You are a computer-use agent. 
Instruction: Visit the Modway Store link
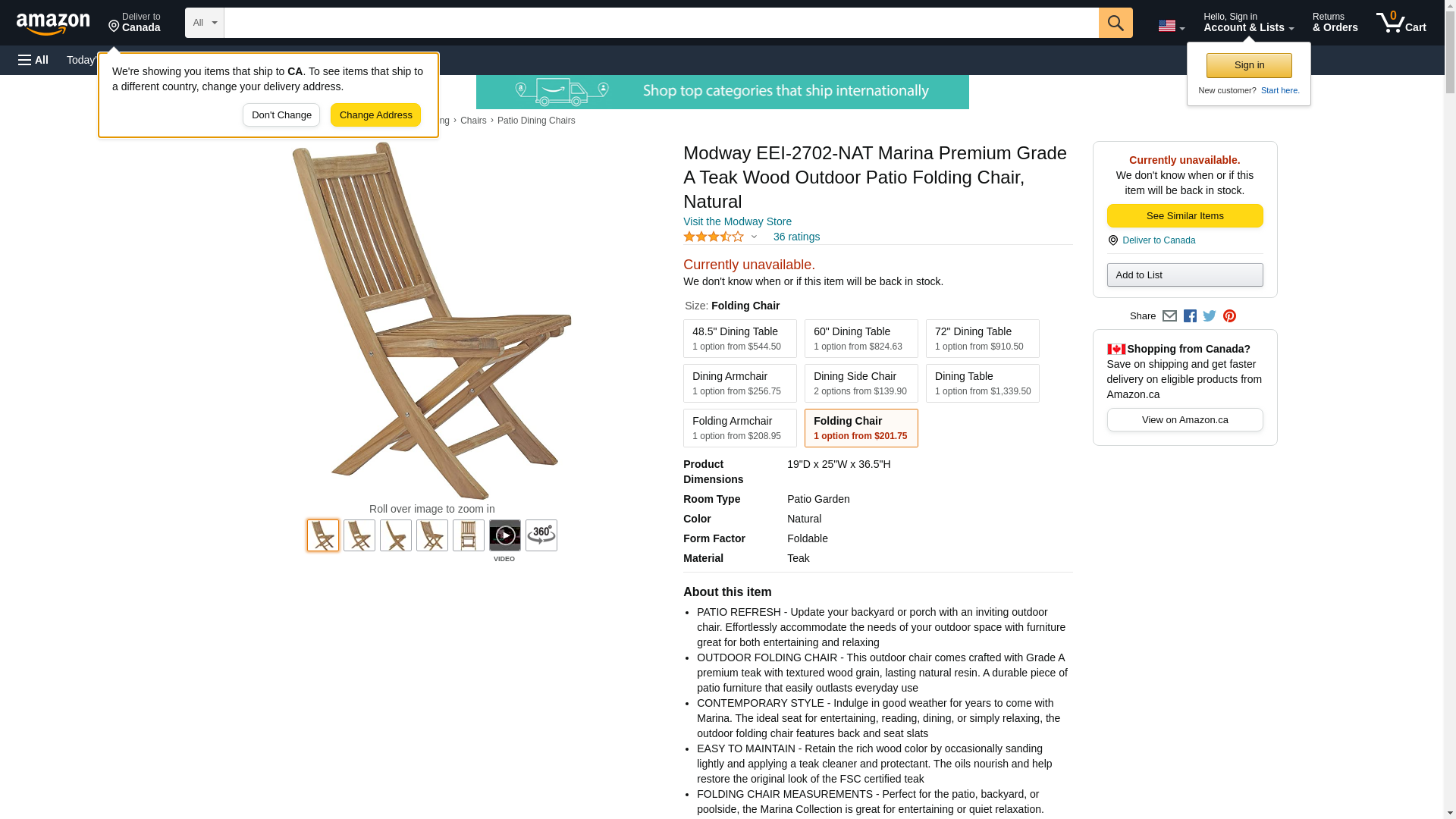[x=737, y=221]
